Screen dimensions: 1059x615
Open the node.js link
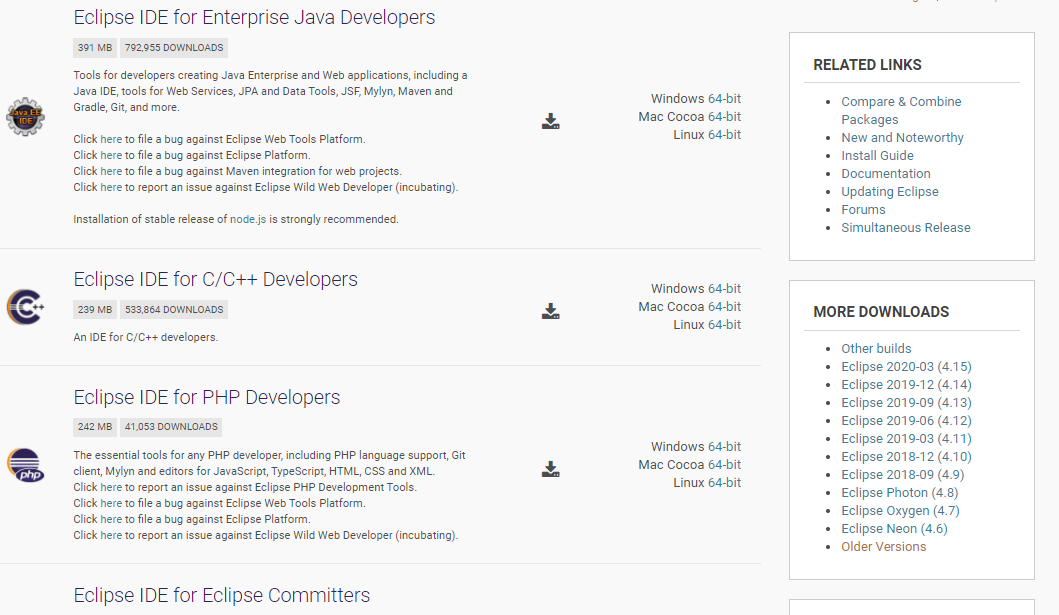pos(248,219)
